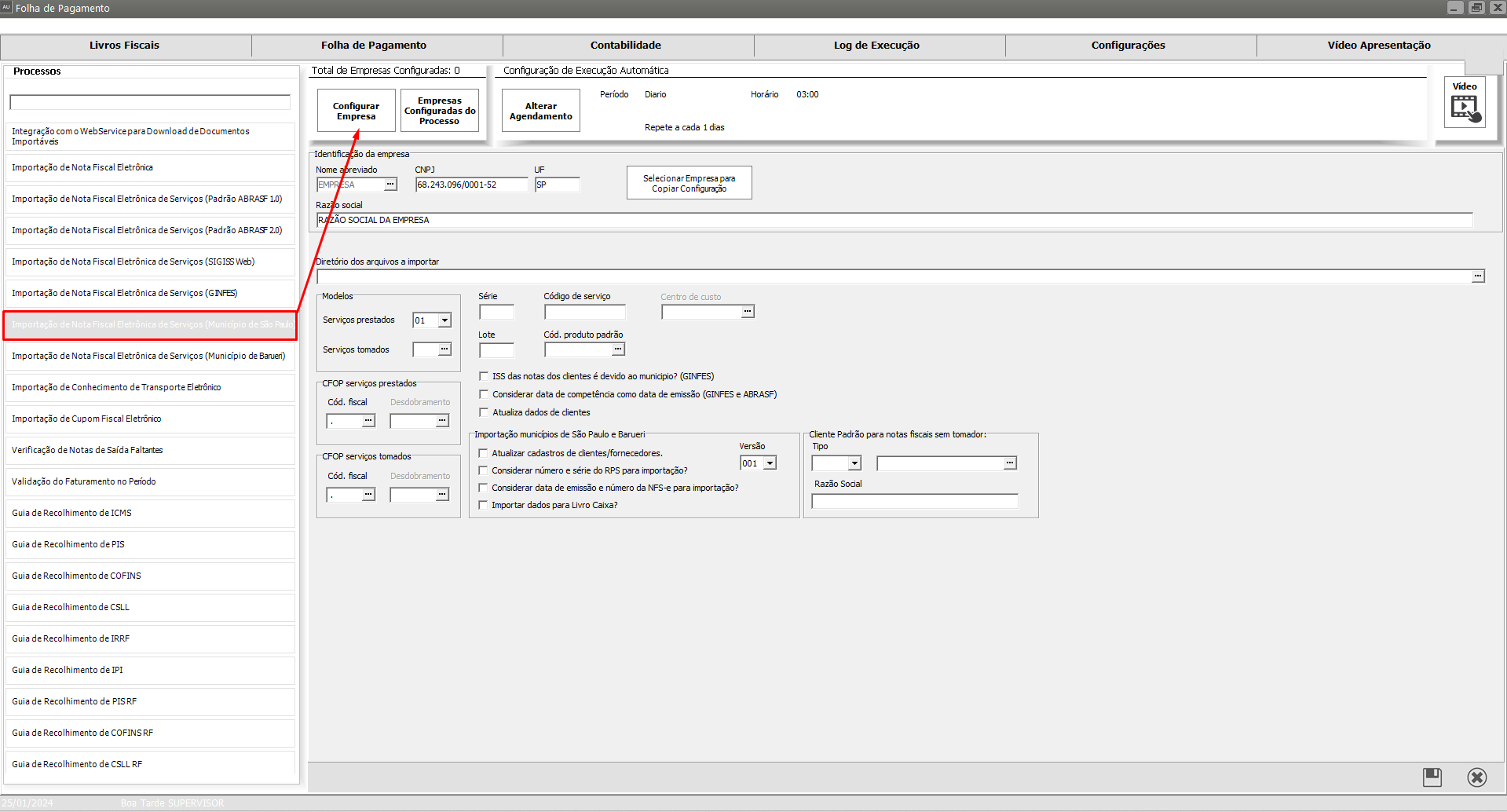
Task: Go to Configurações tab
Action: click(x=1128, y=46)
